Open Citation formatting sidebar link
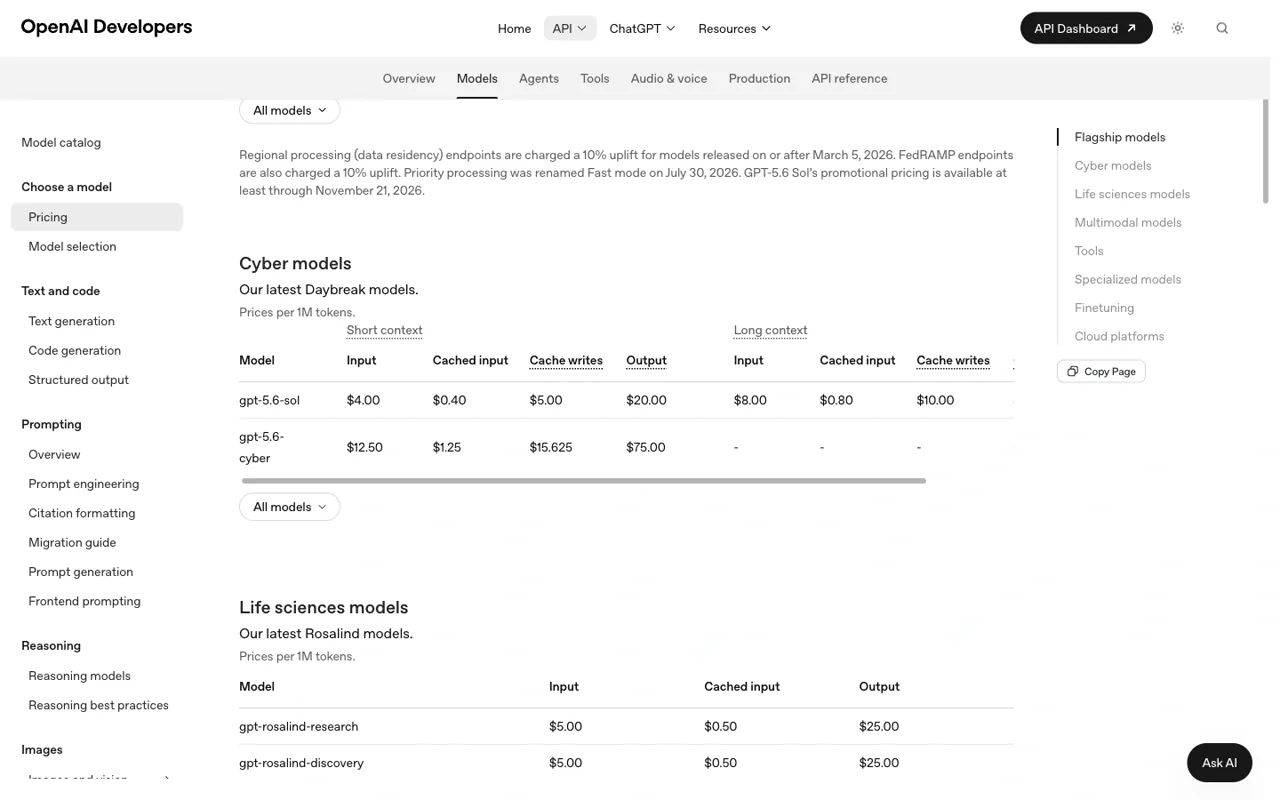The height and width of the screenshot is (800, 1280). click(x=82, y=513)
